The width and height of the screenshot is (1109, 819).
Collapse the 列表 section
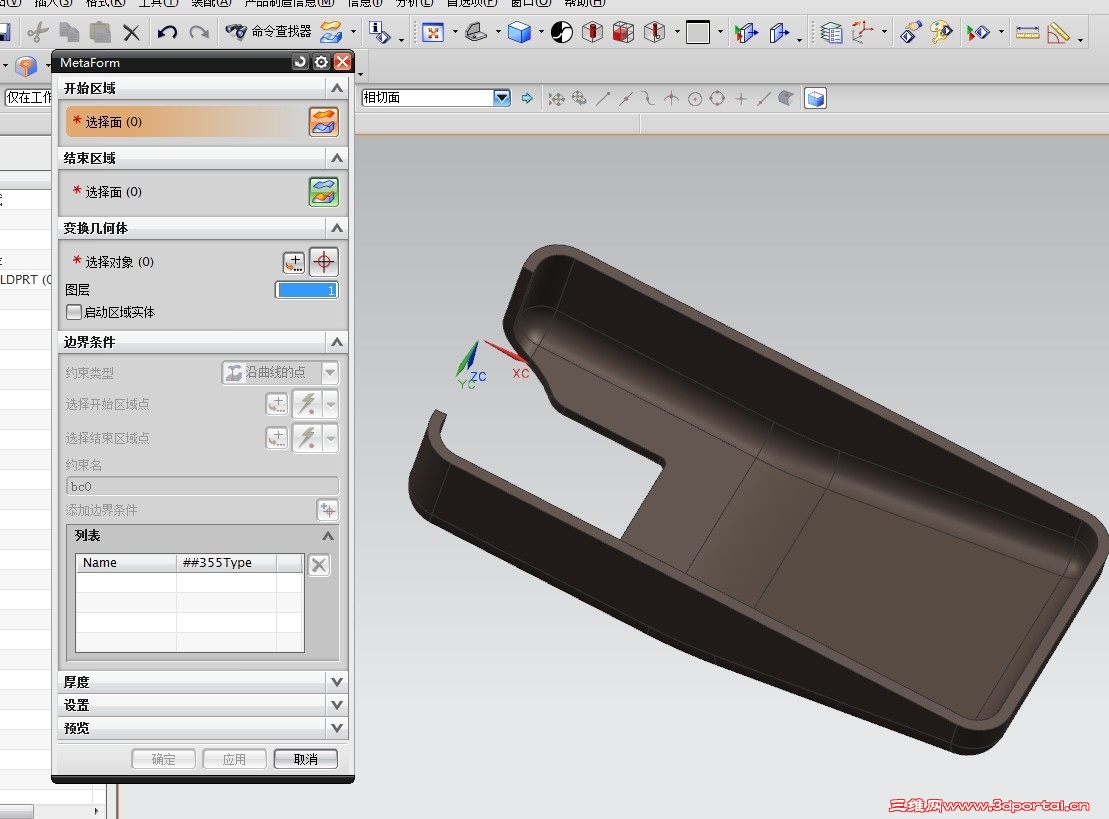pos(327,535)
